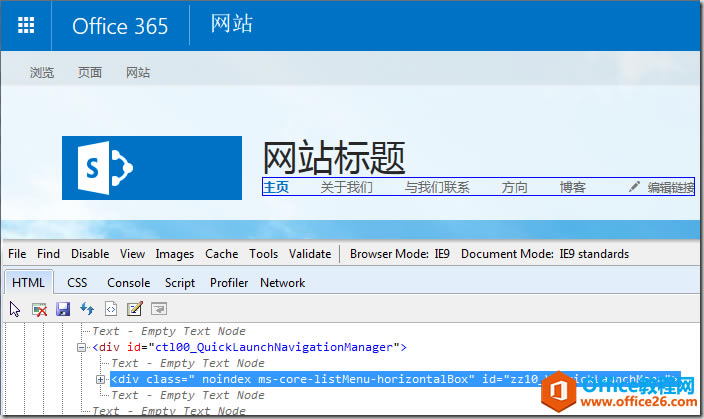Click the Office 365 brand link
The height and width of the screenshot is (419, 704).
pos(120,26)
